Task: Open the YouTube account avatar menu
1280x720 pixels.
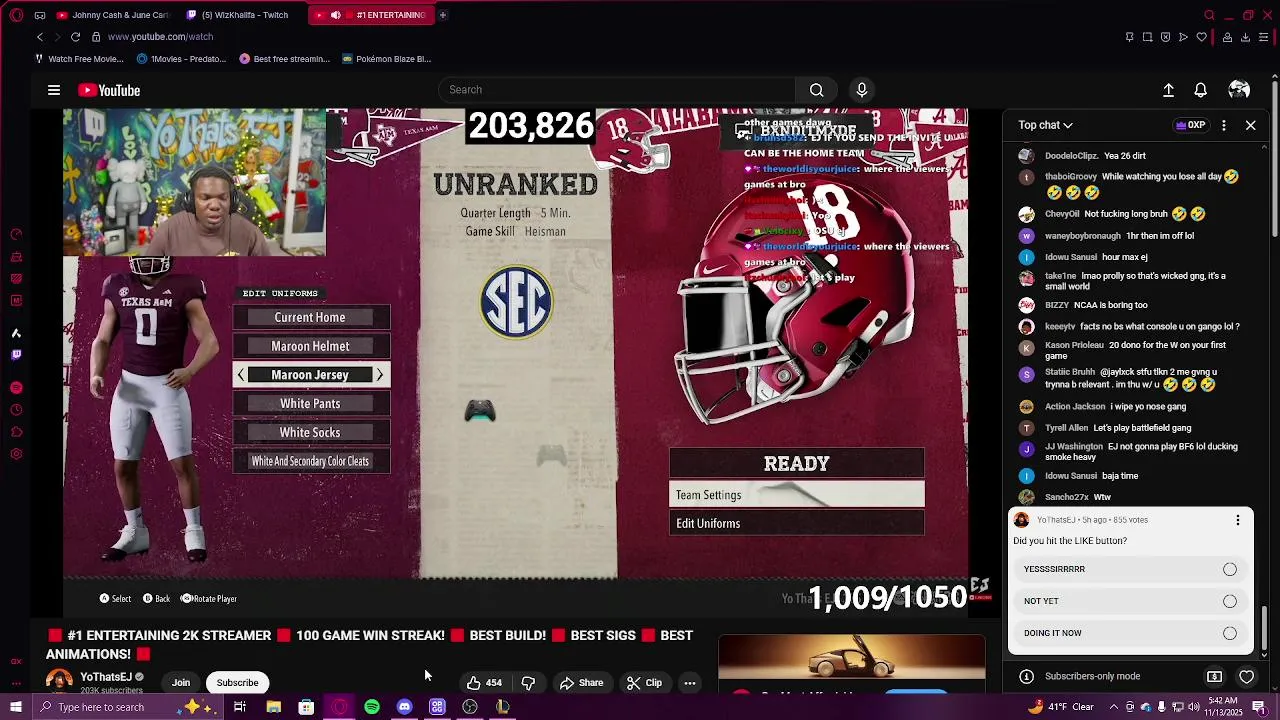Action: 1239,90
